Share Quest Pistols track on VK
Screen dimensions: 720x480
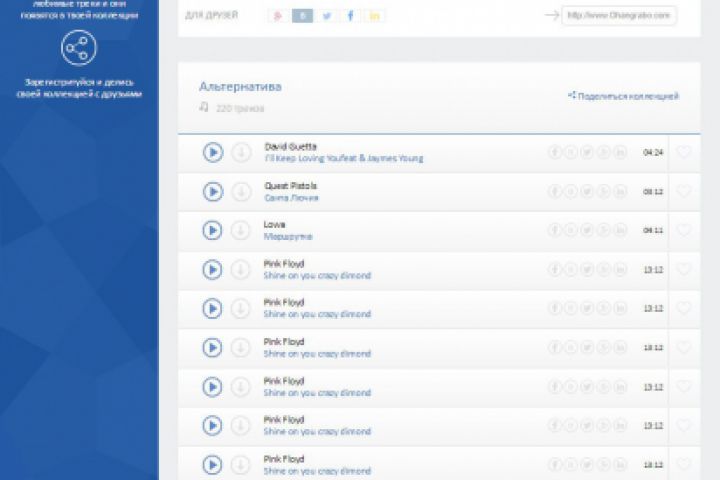click(571, 191)
